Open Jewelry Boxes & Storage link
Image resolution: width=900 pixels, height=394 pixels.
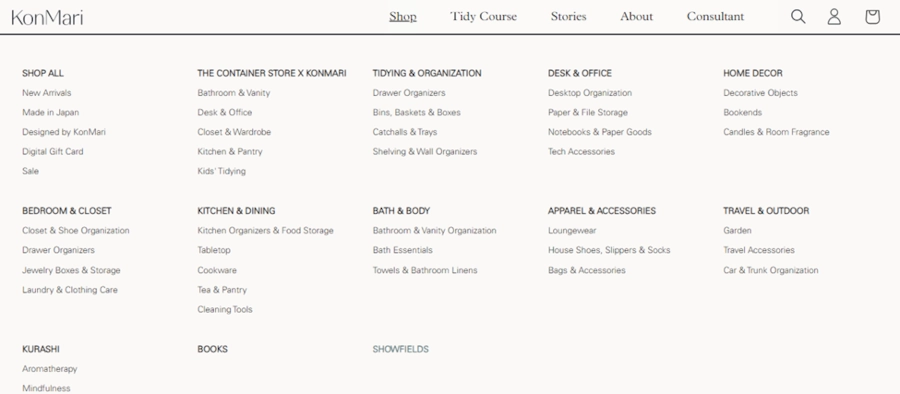(x=71, y=271)
